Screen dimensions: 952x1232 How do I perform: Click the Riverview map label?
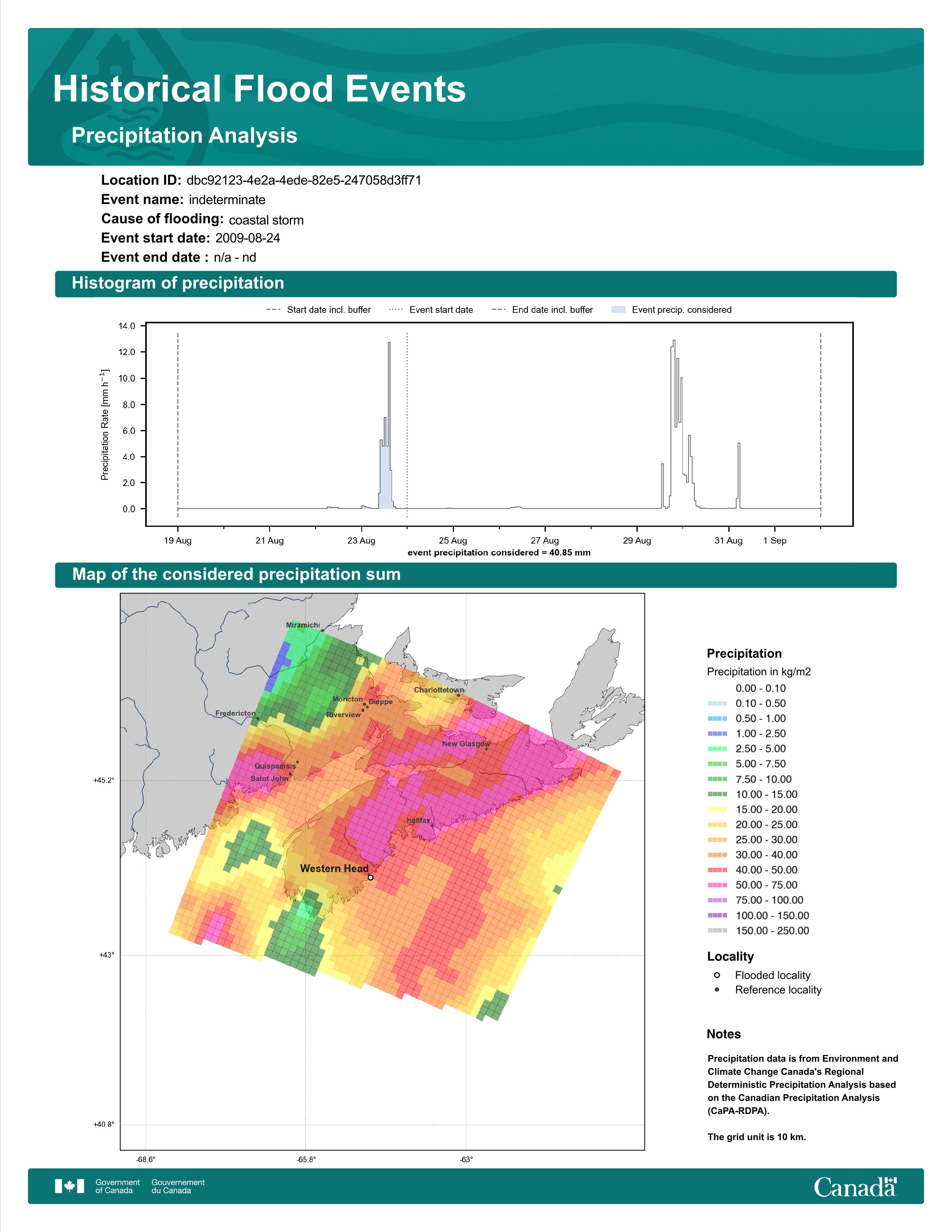click(343, 715)
